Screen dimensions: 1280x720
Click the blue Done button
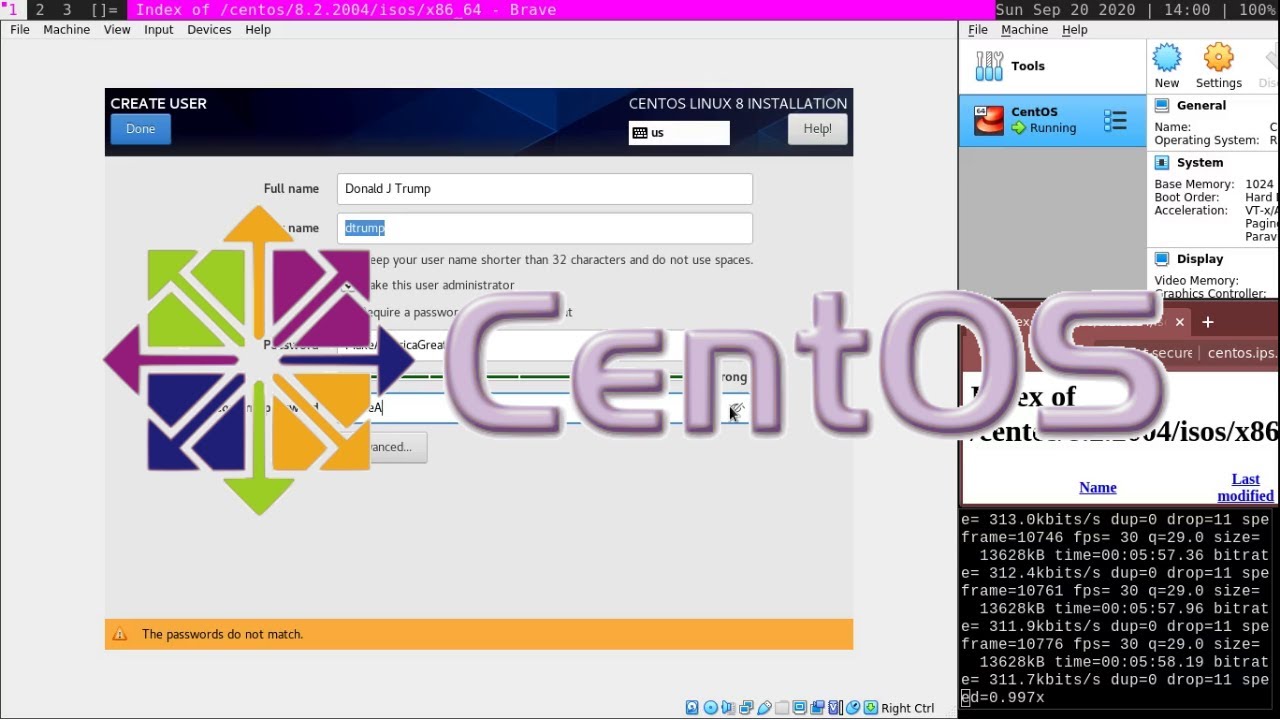pyautogui.click(x=141, y=129)
